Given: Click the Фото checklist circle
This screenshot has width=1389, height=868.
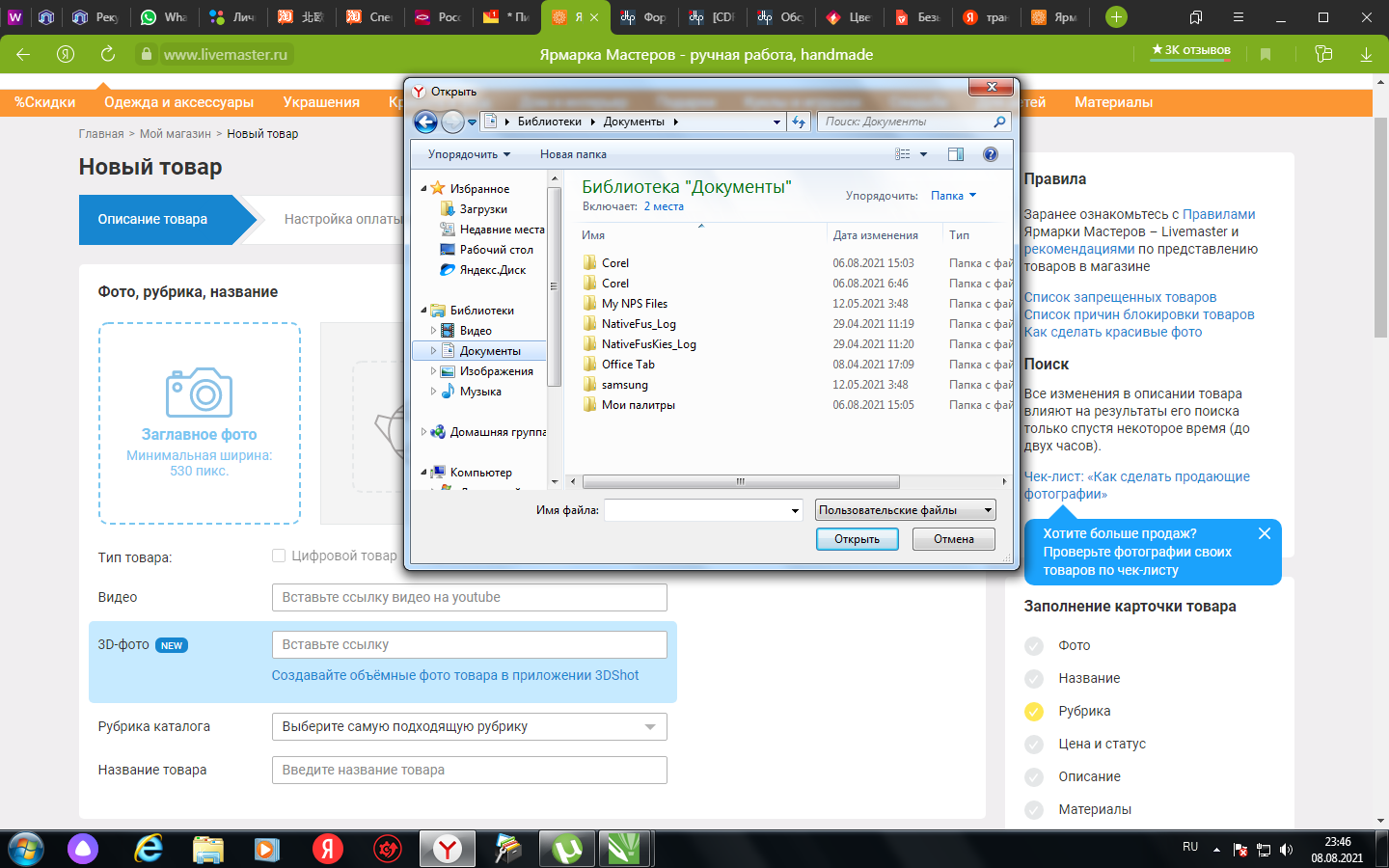Looking at the screenshot, I should [x=1034, y=646].
